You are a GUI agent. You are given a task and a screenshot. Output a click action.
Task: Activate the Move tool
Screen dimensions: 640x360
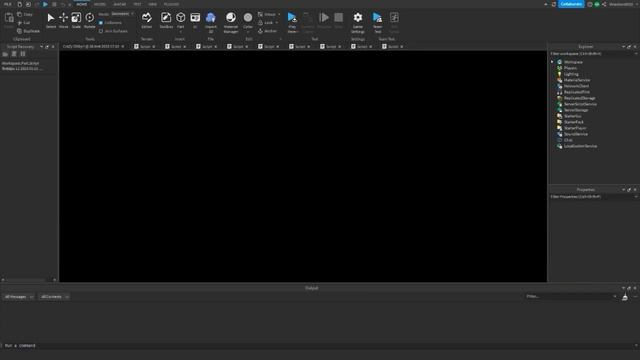(63, 20)
